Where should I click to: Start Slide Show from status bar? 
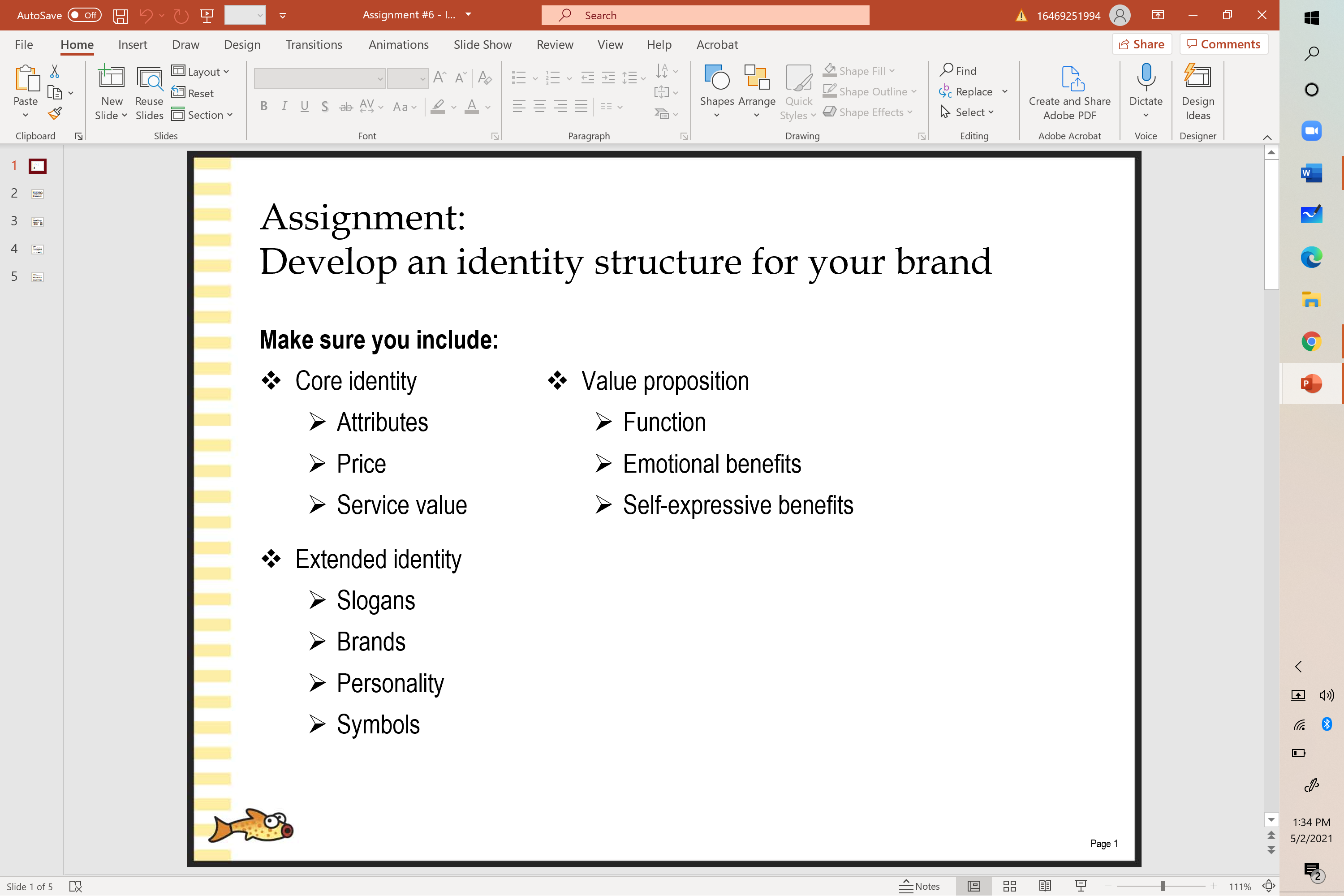[1081, 886]
